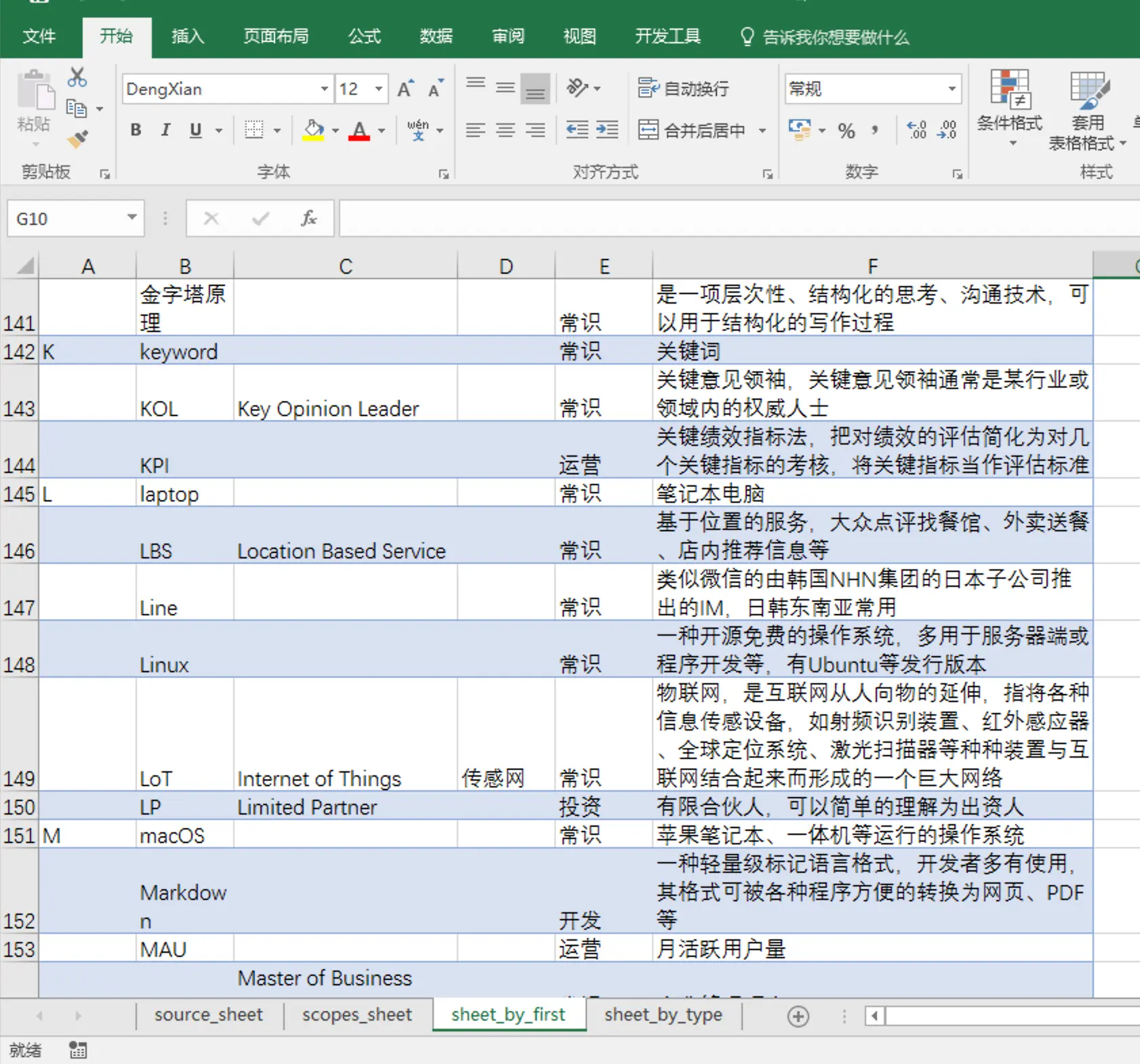Expand the 条件格式 menu
1140x1064 pixels.
point(1010,108)
